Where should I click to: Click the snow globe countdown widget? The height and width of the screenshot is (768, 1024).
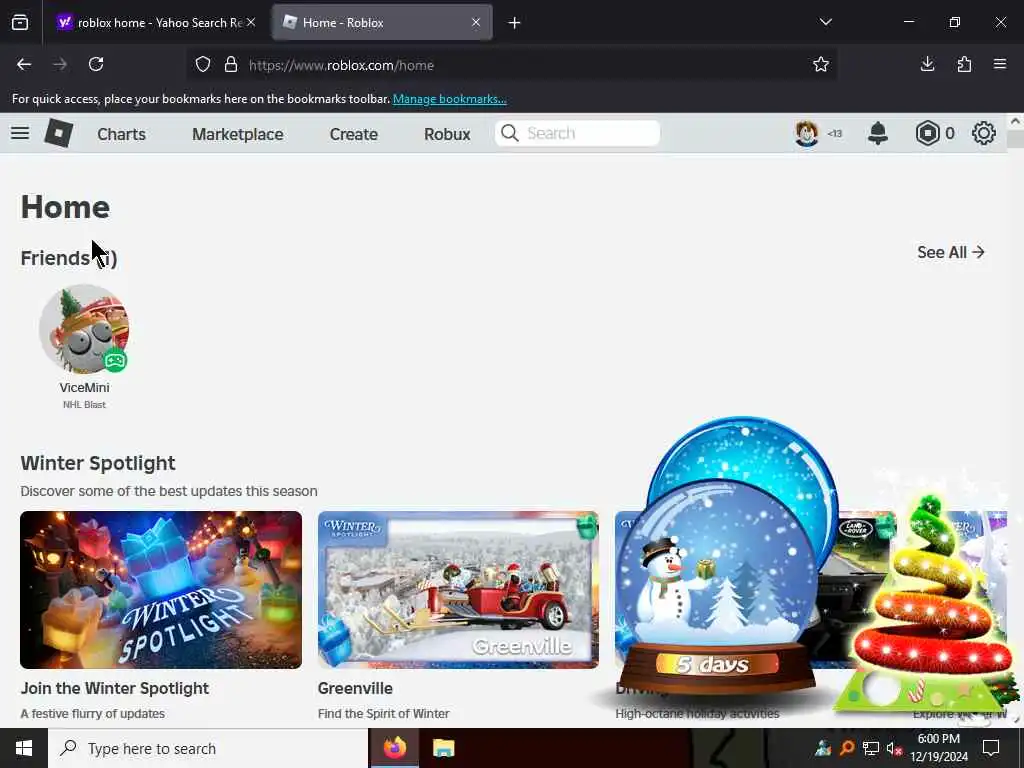[725, 562]
